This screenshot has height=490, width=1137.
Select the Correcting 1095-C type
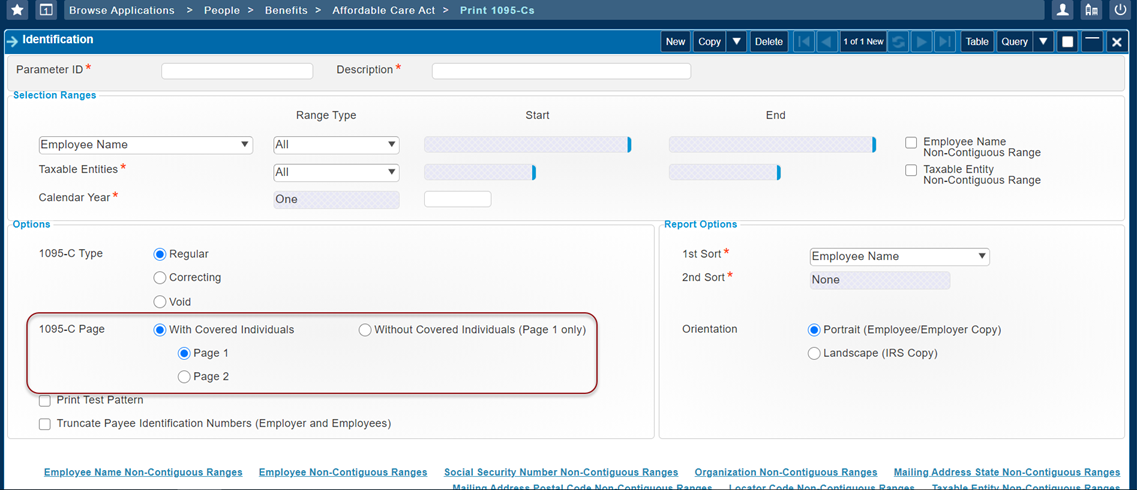point(160,278)
